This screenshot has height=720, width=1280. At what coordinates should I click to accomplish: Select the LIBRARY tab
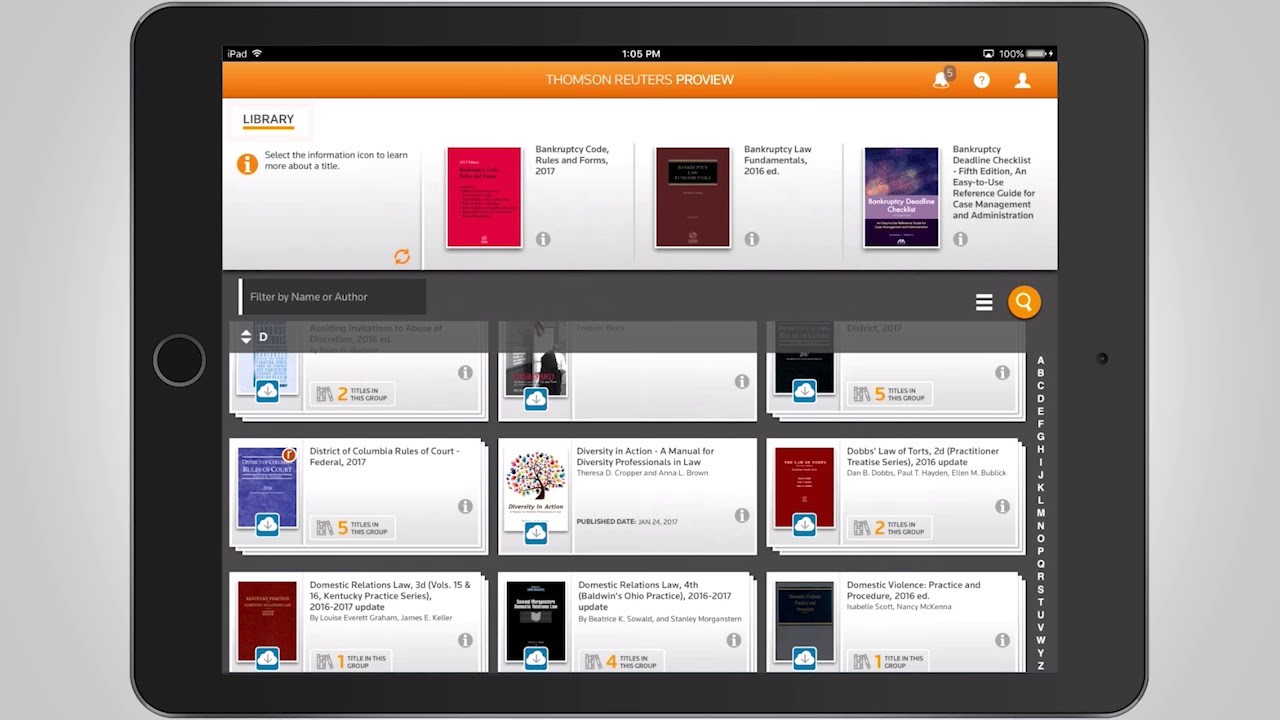268,120
